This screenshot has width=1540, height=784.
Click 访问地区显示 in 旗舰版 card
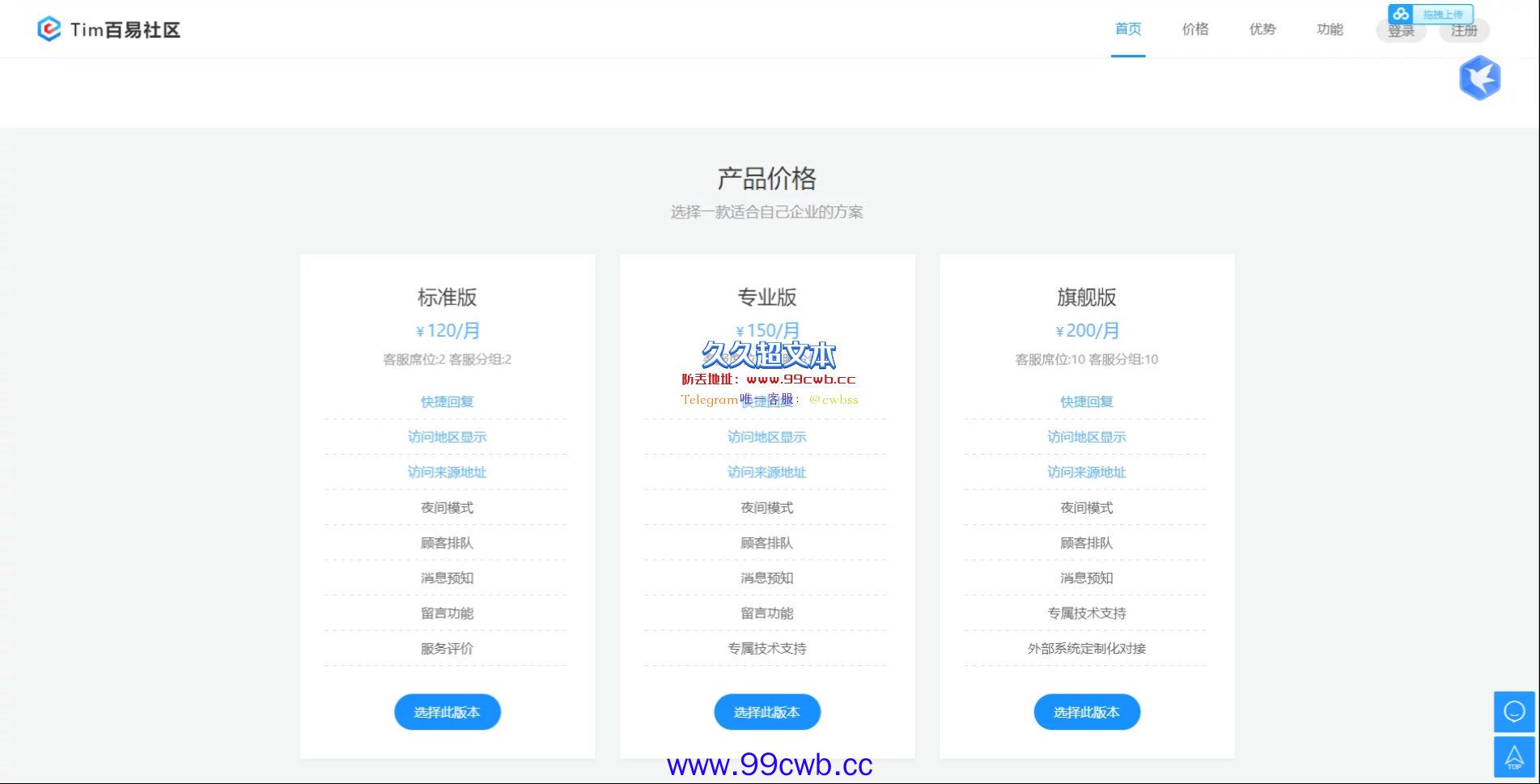(x=1087, y=437)
